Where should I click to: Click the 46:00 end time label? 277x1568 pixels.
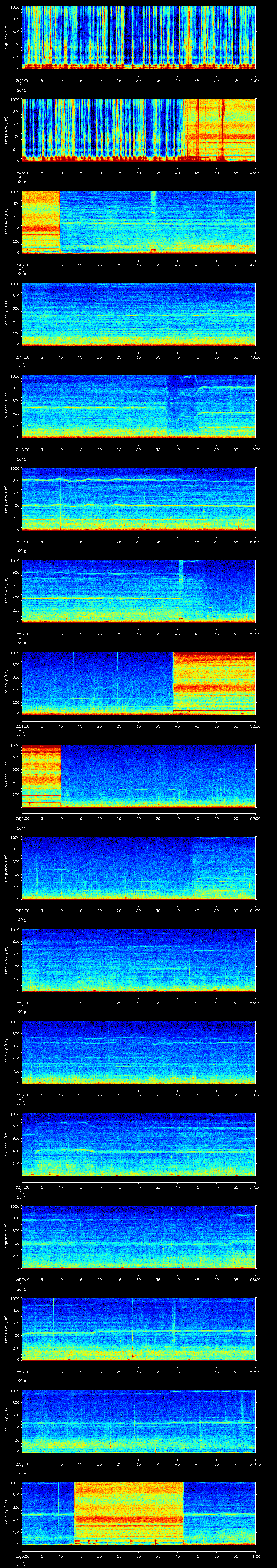[256, 173]
